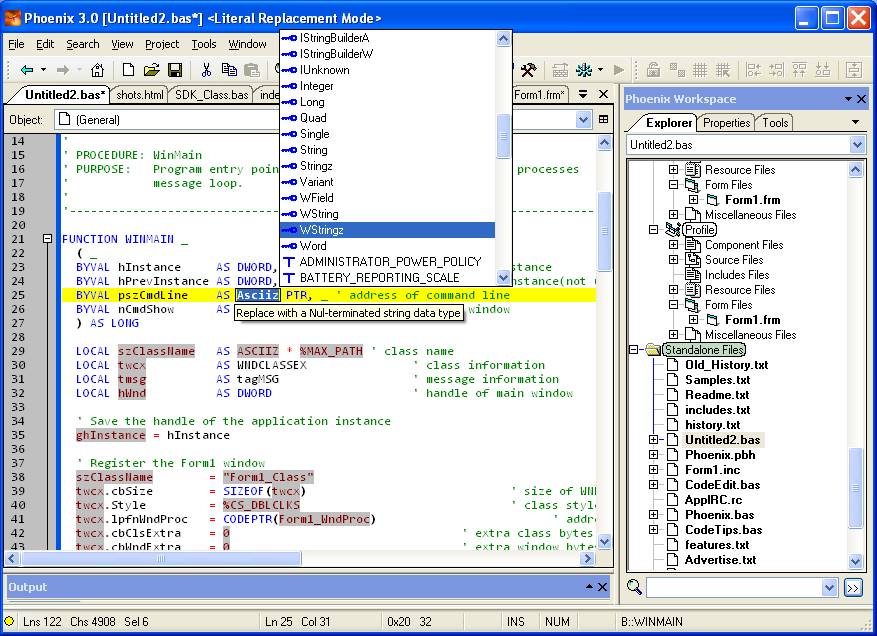
Task: Select AppIRC.rc in the Explorer tree
Action: pyautogui.click(x=713, y=500)
